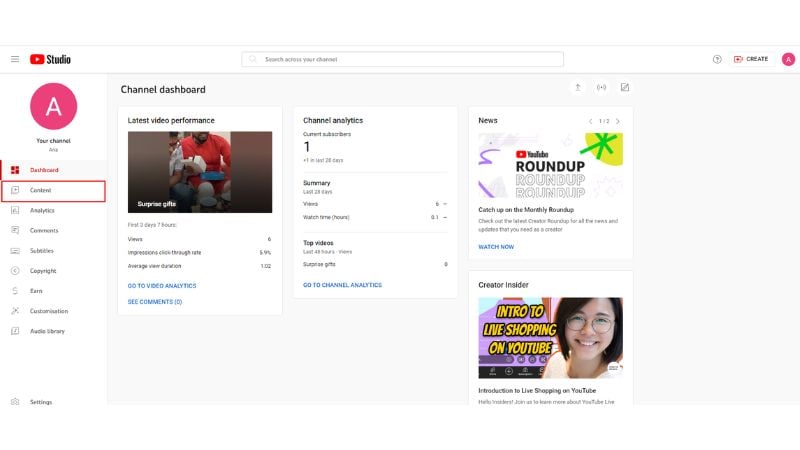
Task: Click the Audio library icon
Action: [x=15, y=331]
